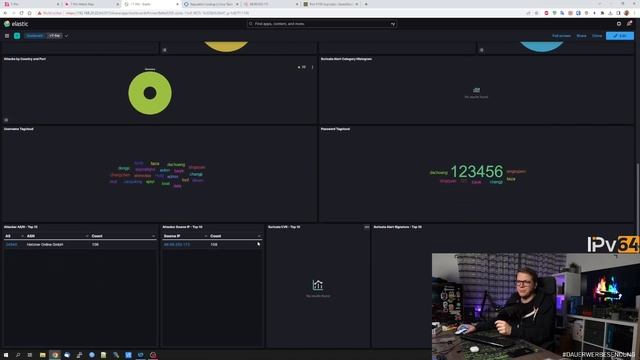Image resolution: width=640 pixels, height=360 pixels.
Task: Click the Not secure warning icon
Action: pos(40,13)
